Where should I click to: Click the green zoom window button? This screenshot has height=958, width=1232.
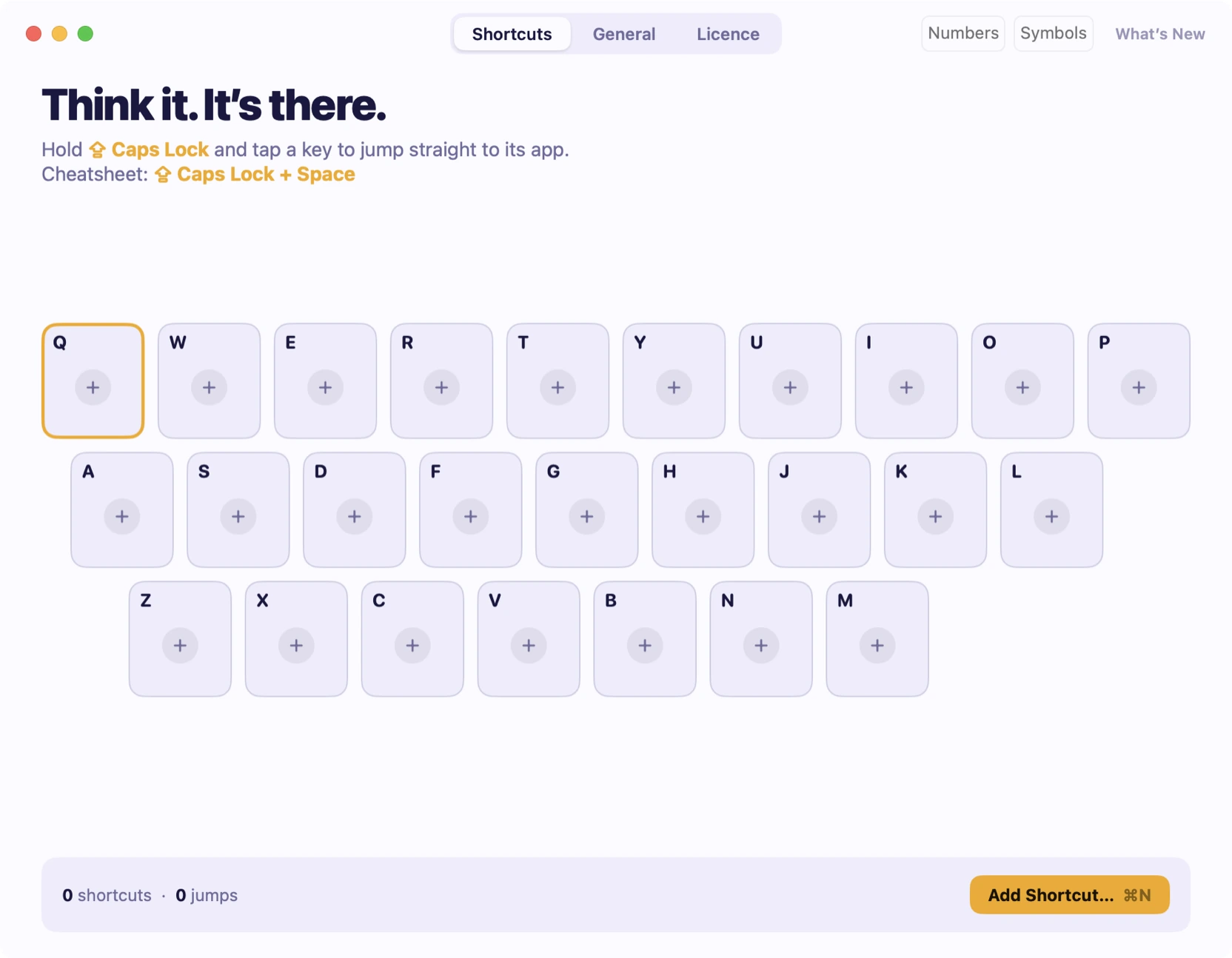[85, 33]
